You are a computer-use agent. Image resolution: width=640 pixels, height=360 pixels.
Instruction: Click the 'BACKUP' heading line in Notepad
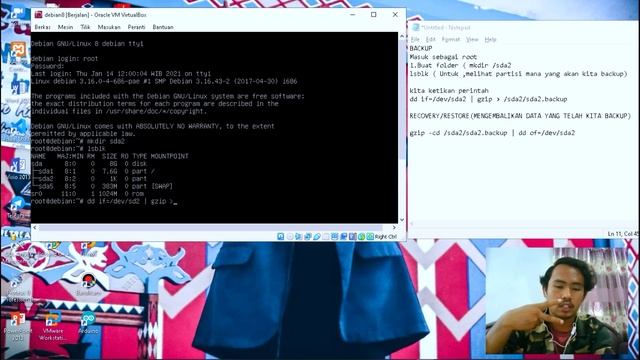(x=420, y=48)
